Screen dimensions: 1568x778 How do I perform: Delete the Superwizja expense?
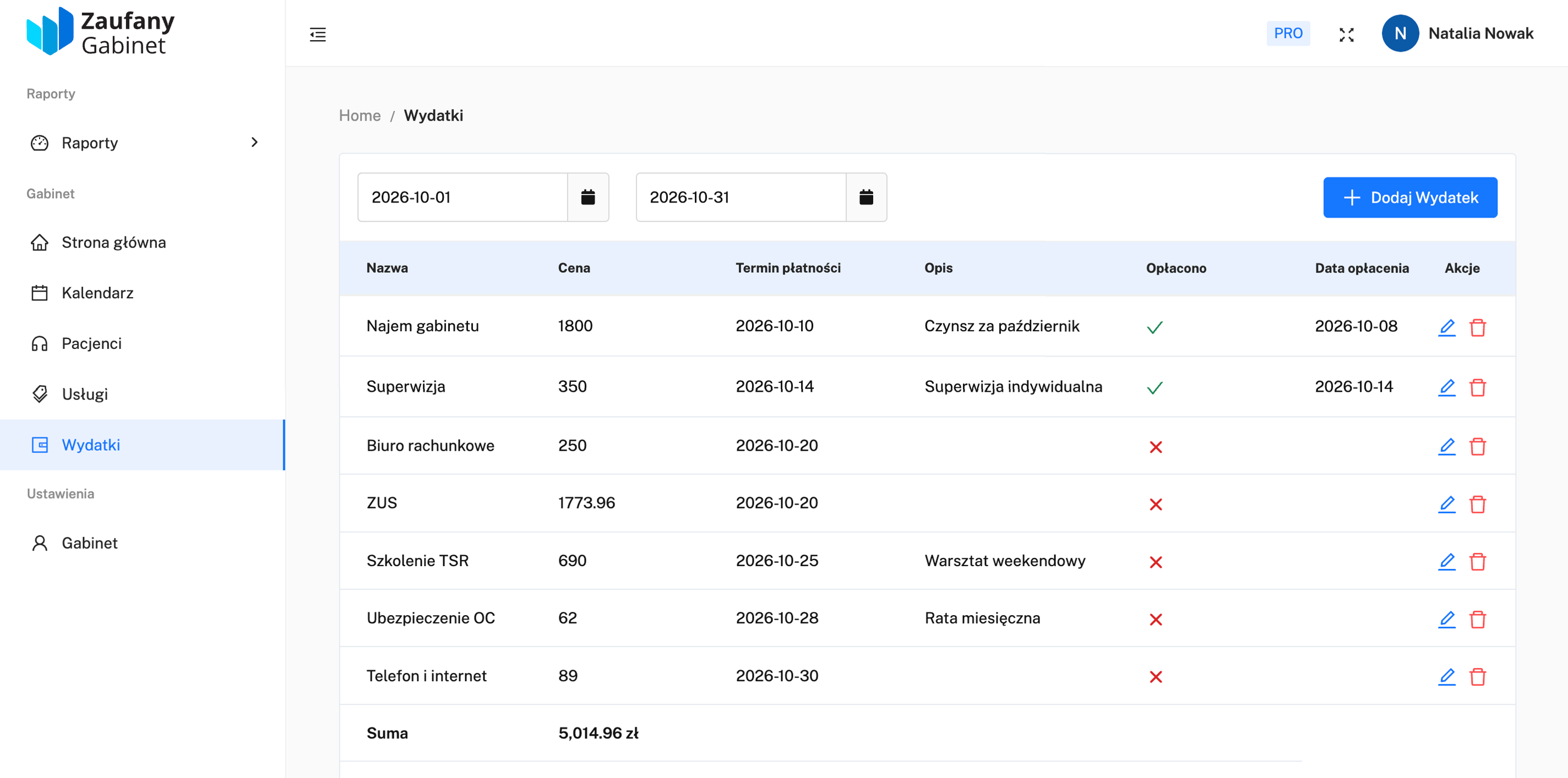click(x=1478, y=387)
